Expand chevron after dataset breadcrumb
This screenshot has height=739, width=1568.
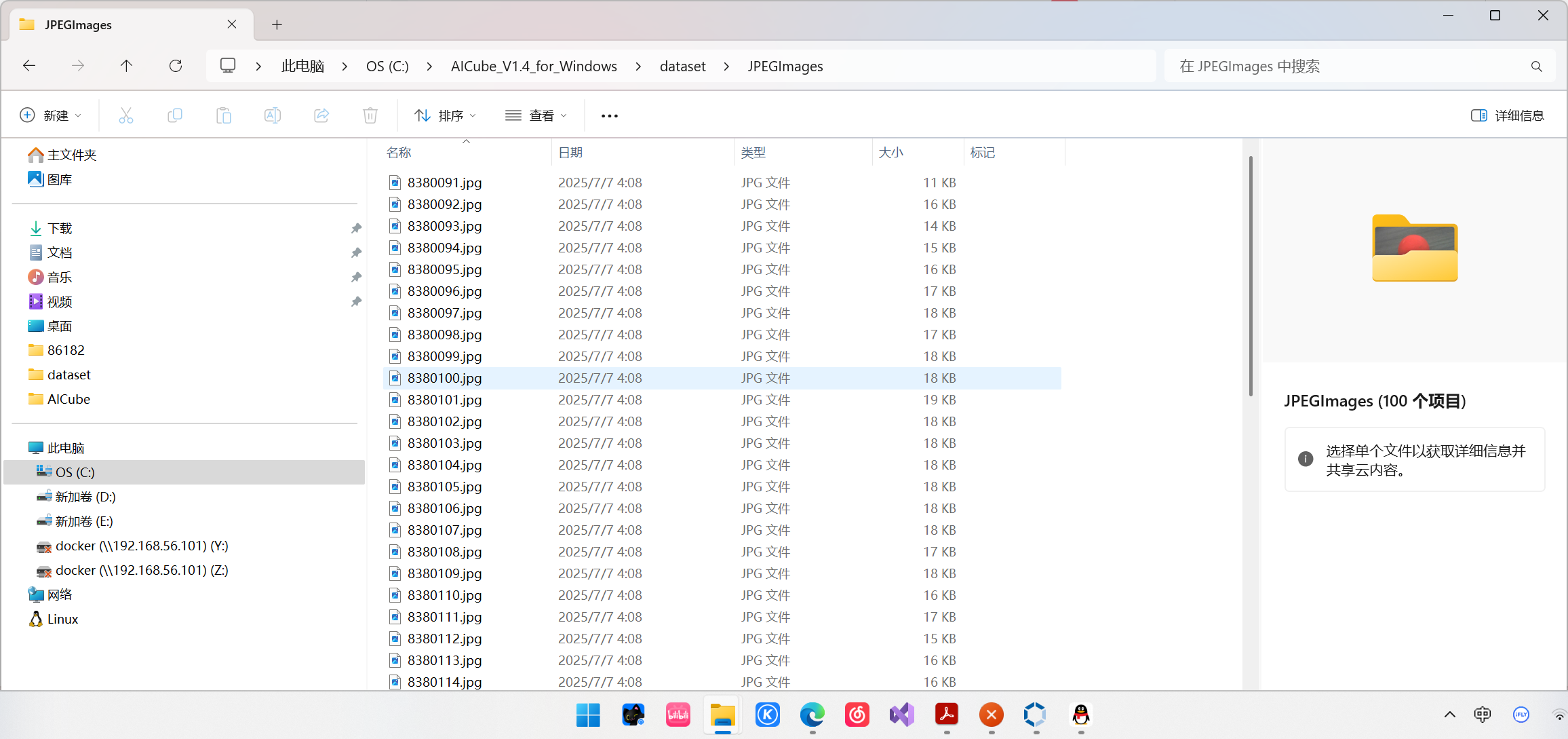click(x=726, y=67)
